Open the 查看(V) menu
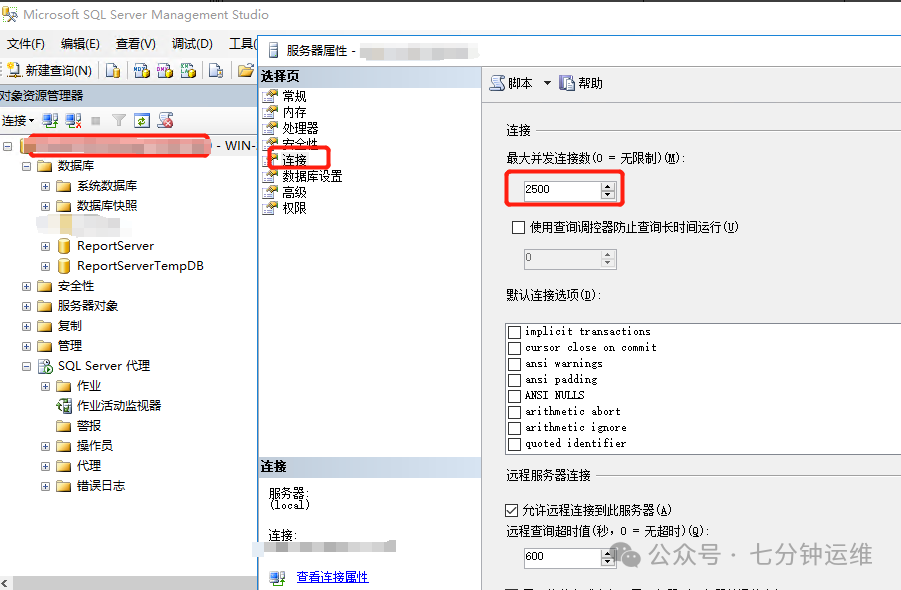Image resolution: width=901 pixels, height=590 pixels. pyautogui.click(x=136, y=44)
